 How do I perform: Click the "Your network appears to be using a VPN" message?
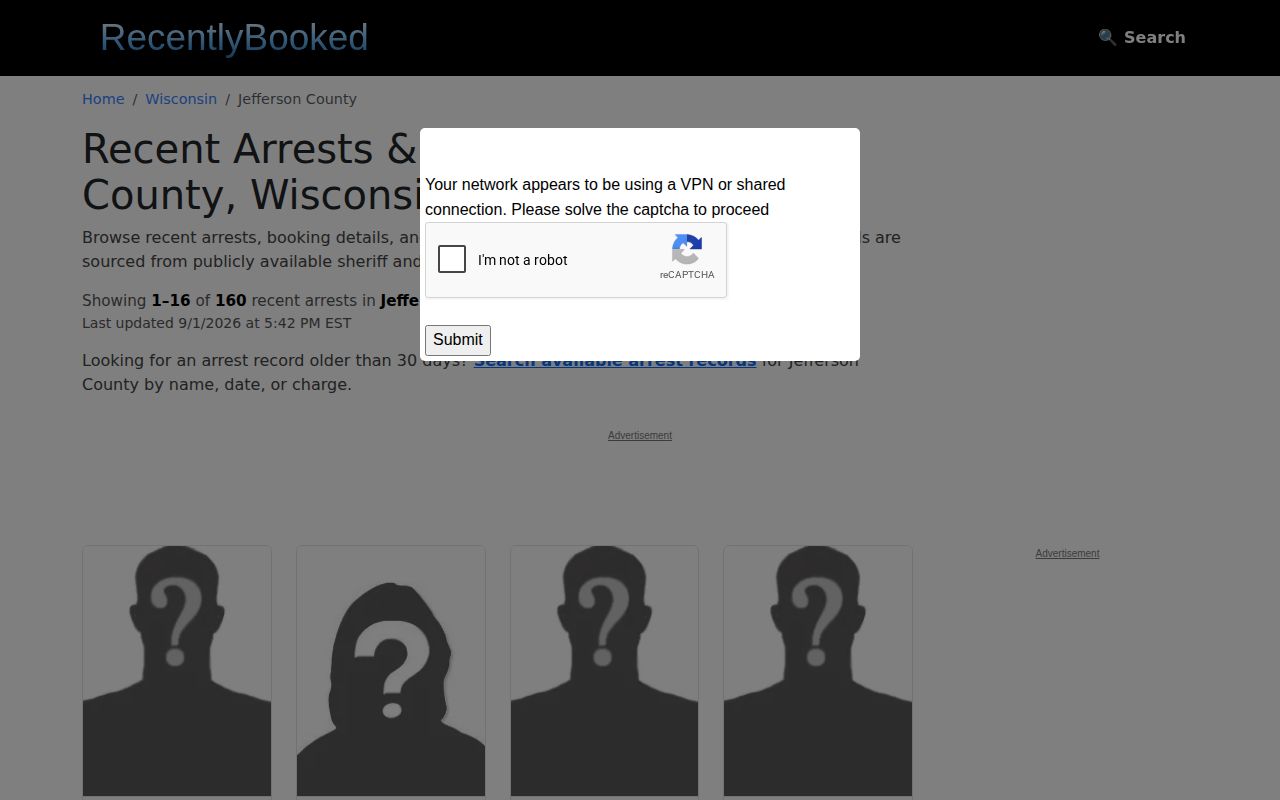click(x=605, y=197)
